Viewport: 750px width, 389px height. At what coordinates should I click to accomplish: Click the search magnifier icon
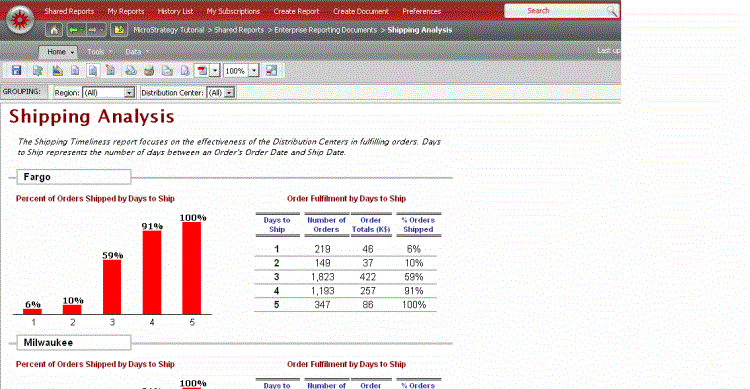click(611, 11)
